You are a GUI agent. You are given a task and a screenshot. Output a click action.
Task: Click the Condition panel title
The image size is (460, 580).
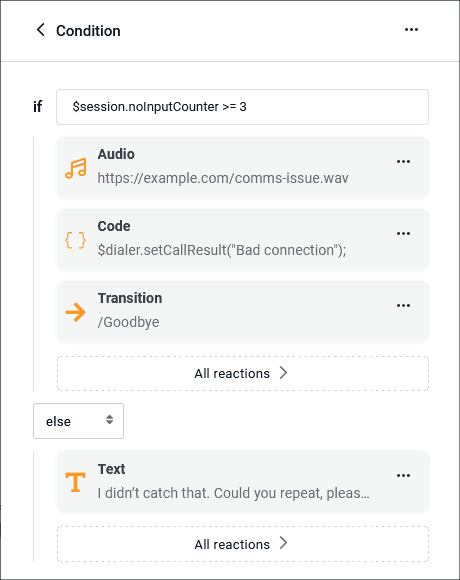pyautogui.click(x=88, y=31)
